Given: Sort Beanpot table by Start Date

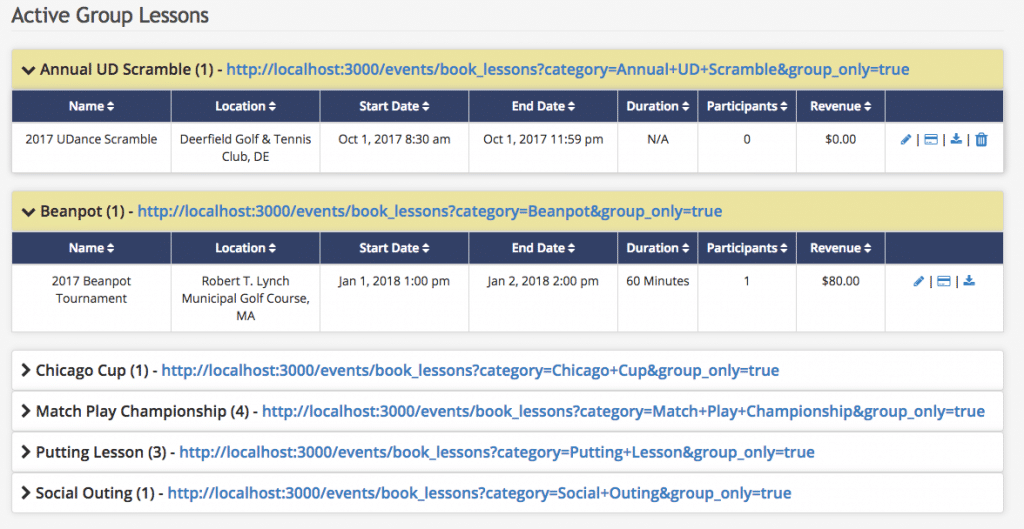Looking at the screenshot, I should pos(394,248).
